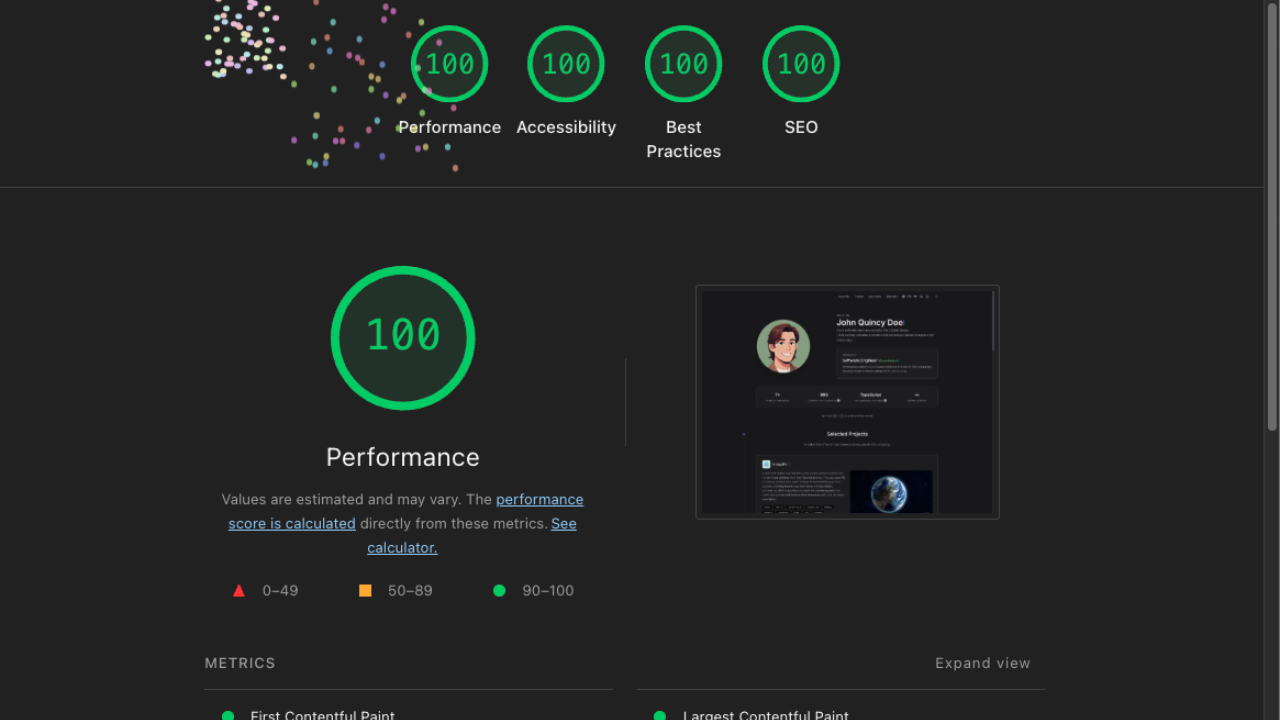This screenshot has width=1280, height=720.
Task: Jump to Accessibility section via its label
Action: point(566,127)
